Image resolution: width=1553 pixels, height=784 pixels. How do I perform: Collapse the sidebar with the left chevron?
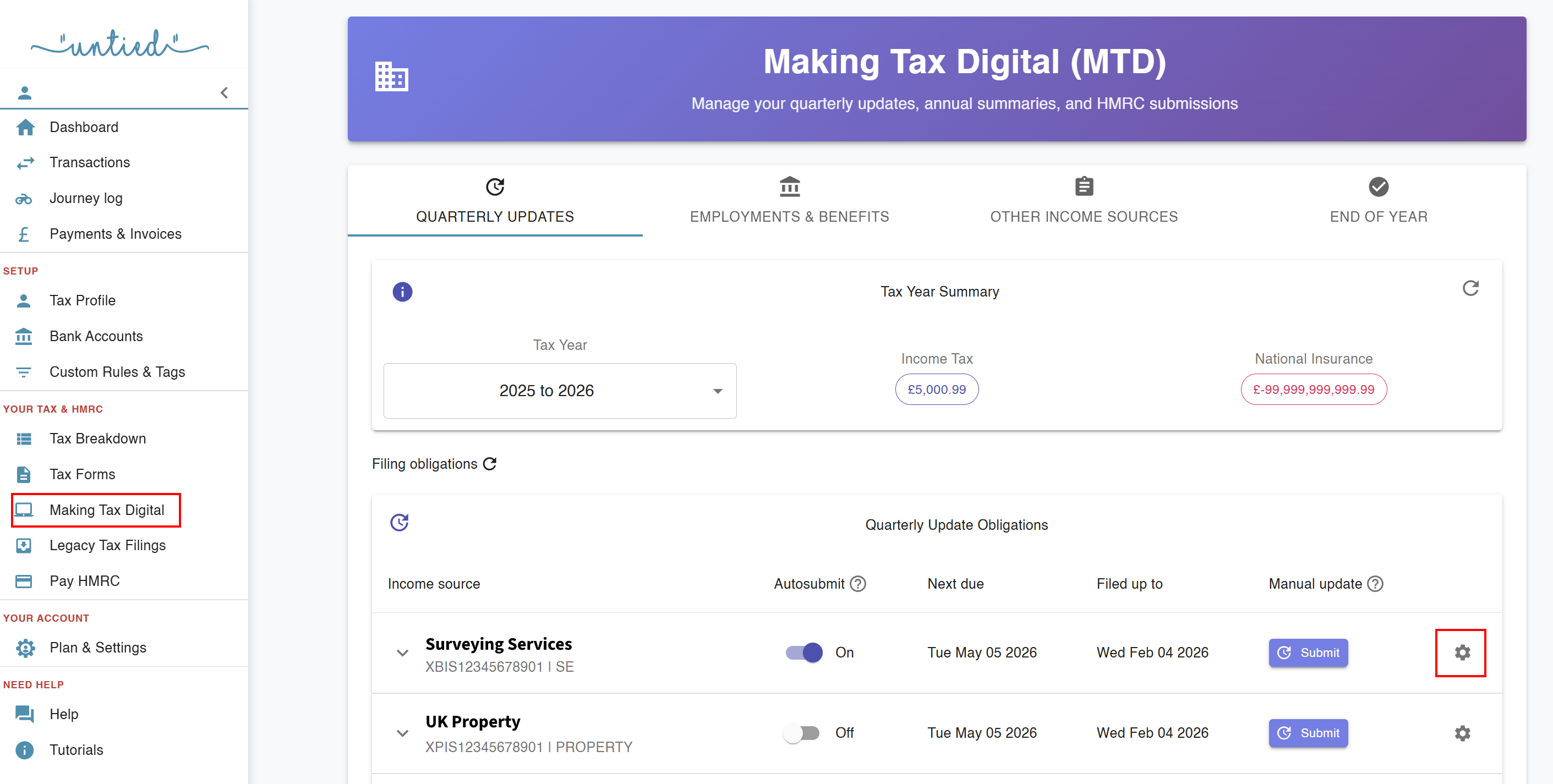pos(225,93)
